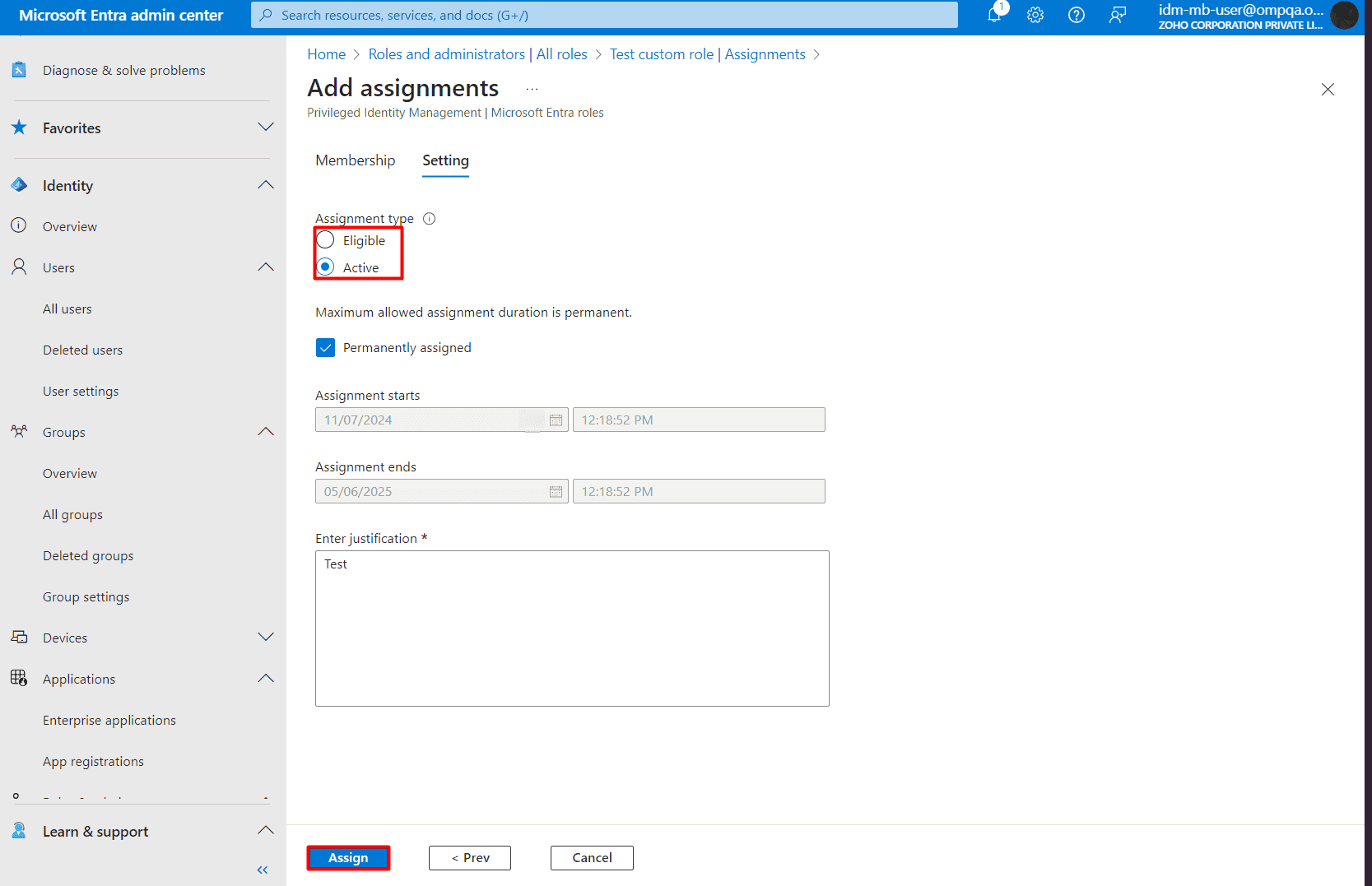Open the help menu icon

point(1076,15)
